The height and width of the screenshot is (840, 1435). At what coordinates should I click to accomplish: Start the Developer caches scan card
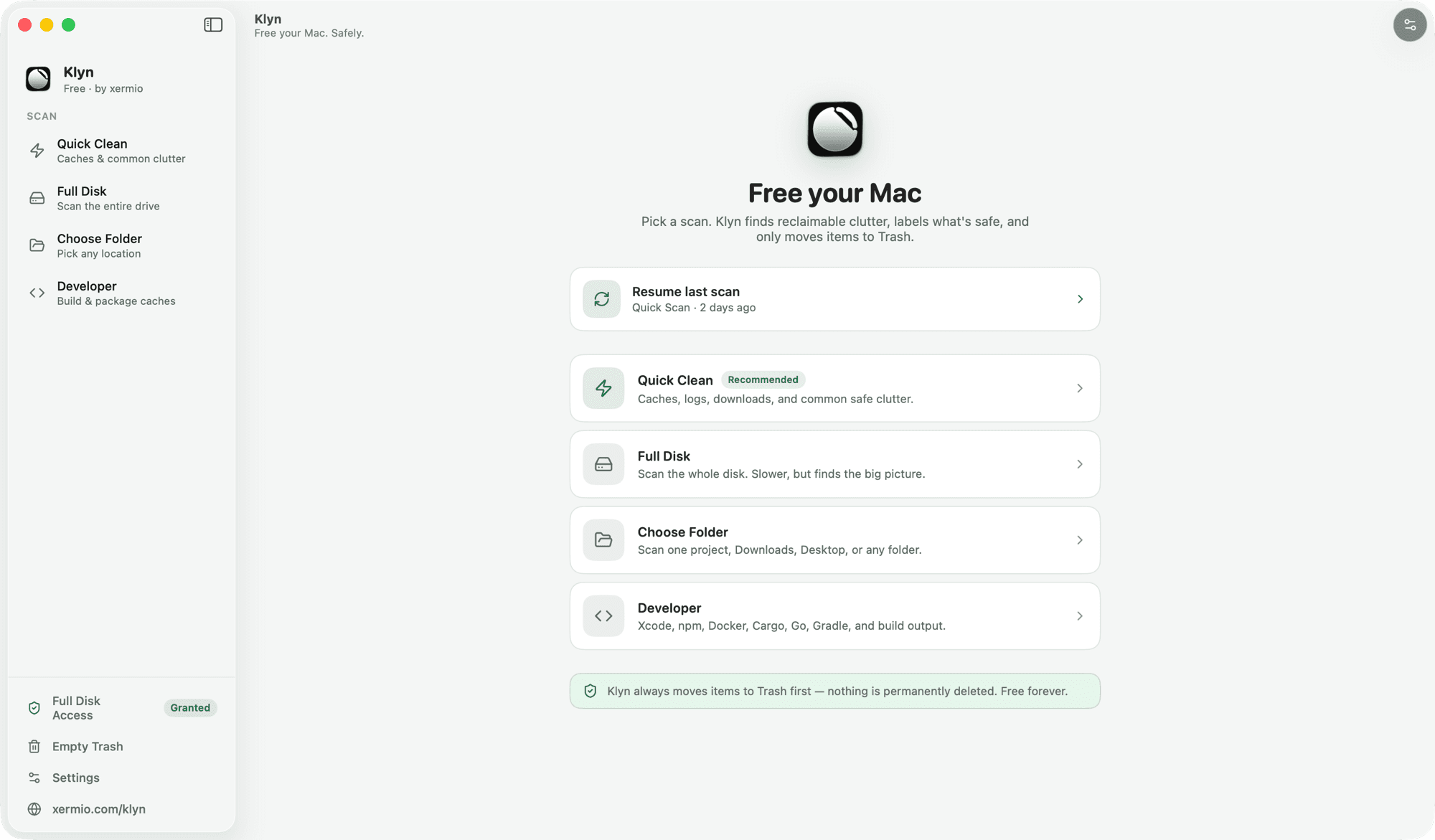click(x=835, y=616)
